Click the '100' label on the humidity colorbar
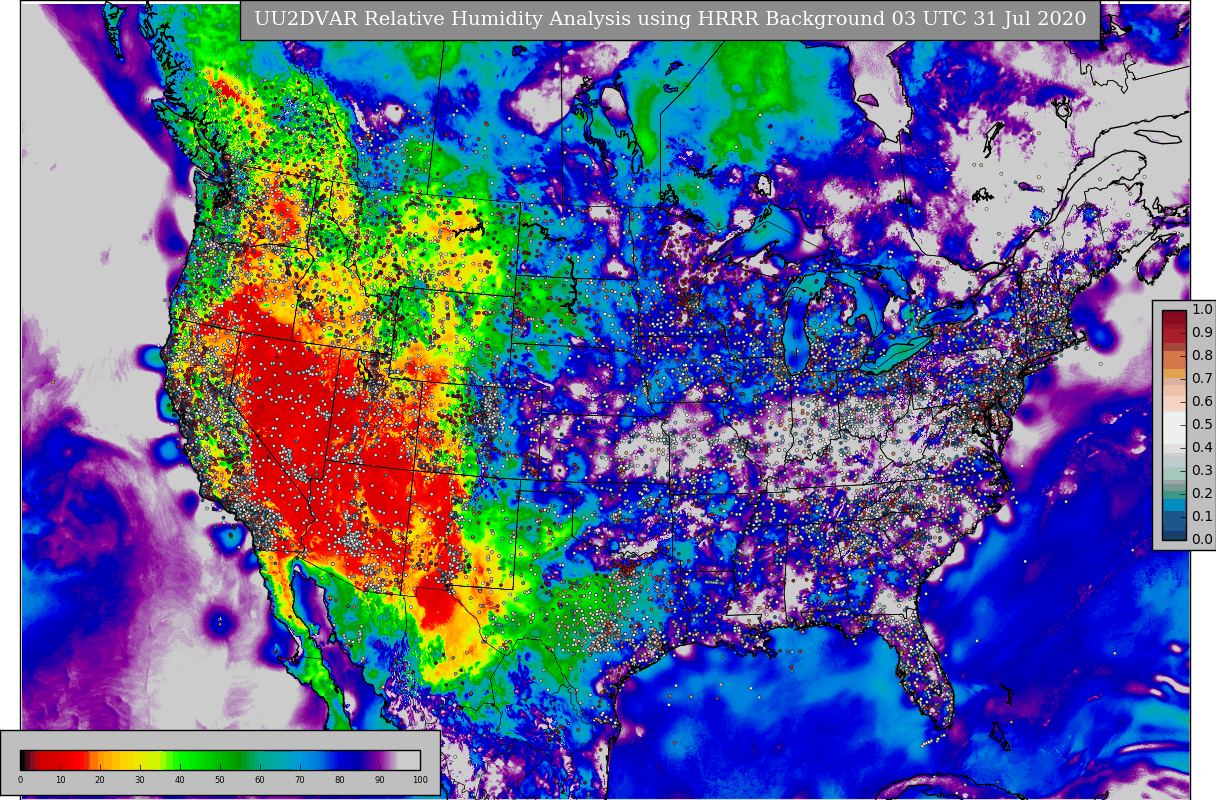1216x800 pixels. [420, 780]
